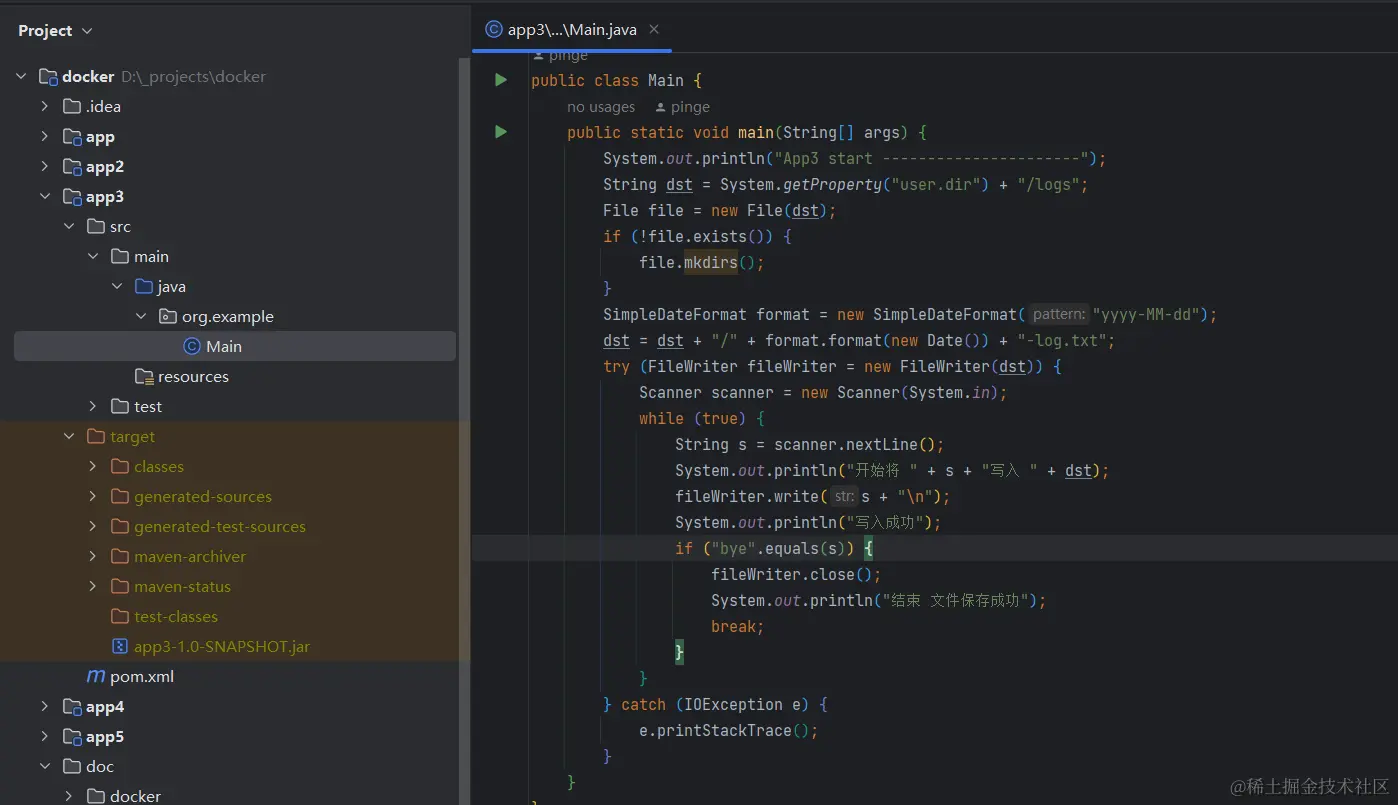Click the maven-archiver folder icon
1398x805 pixels.
point(120,556)
